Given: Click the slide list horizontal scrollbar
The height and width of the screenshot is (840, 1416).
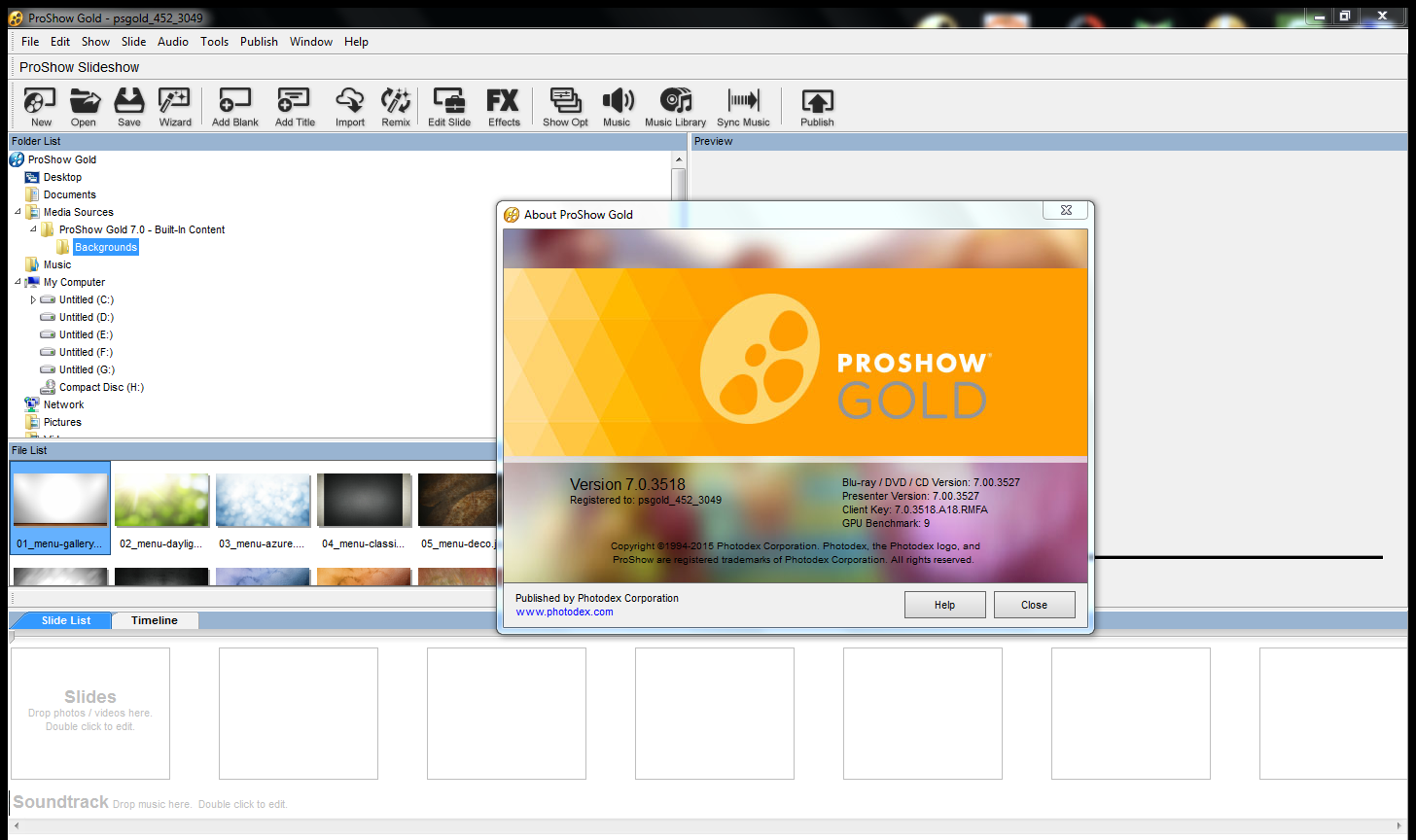Looking at the screenshot, I should (x=708, y=825).
